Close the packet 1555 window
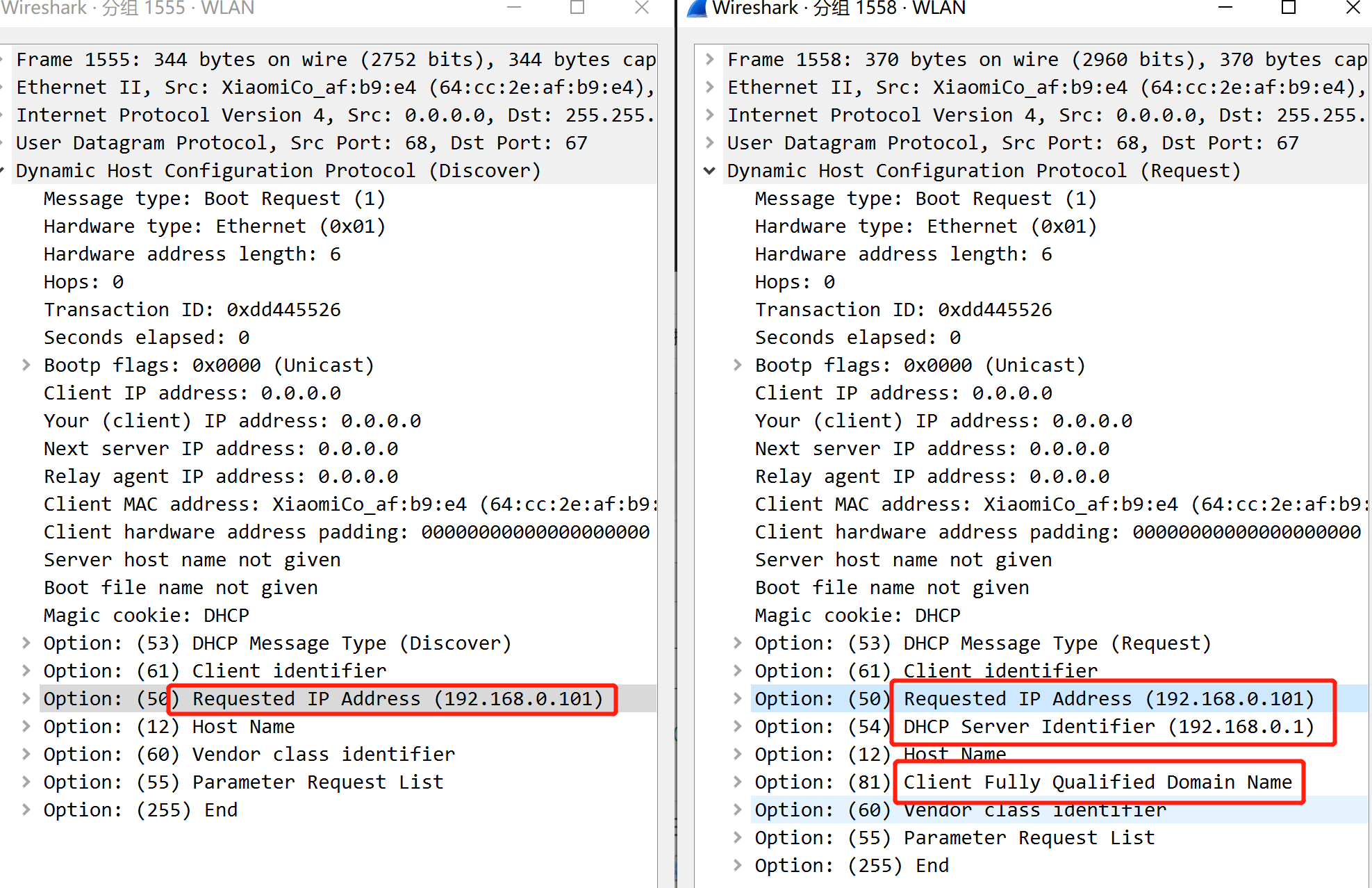The image size is (1372, 888). click(x=642, y=8)
